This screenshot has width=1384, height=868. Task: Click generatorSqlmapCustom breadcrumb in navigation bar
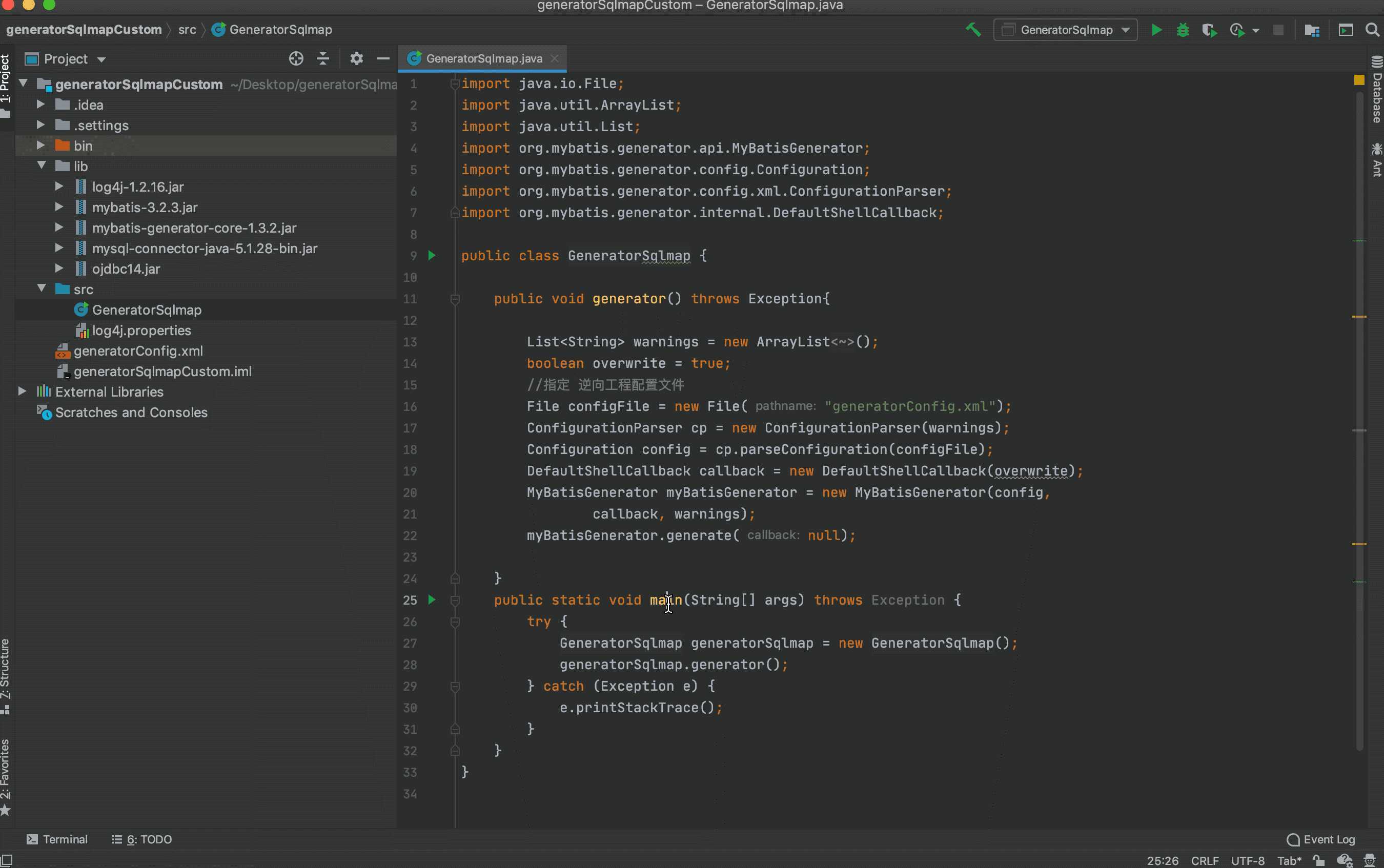point(84,30)
